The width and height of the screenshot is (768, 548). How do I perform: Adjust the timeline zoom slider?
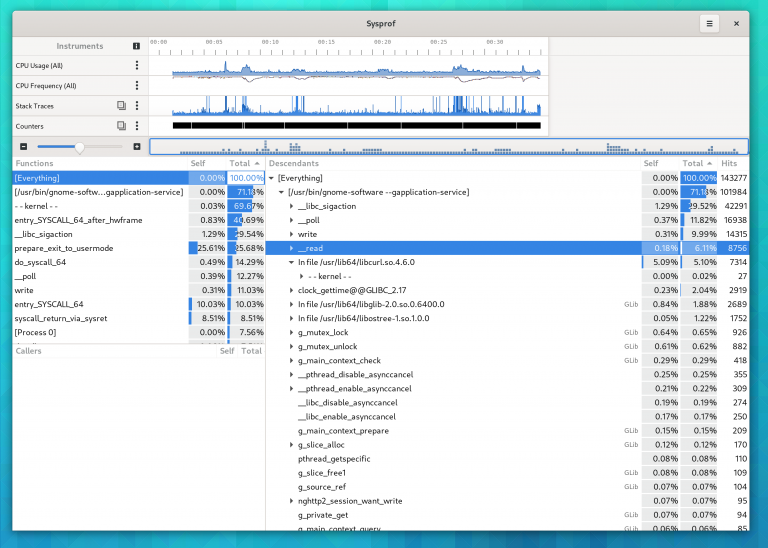79,147
